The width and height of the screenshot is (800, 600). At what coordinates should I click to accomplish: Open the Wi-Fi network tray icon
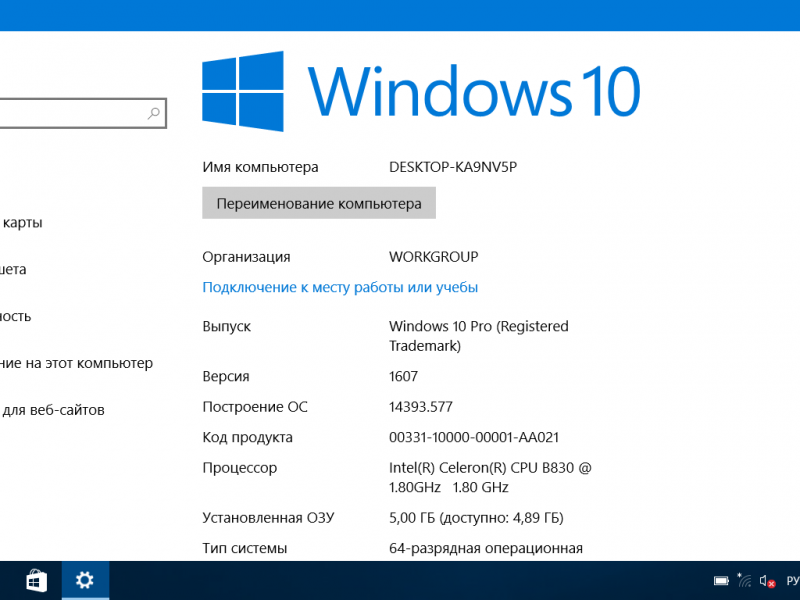(744, 580)
